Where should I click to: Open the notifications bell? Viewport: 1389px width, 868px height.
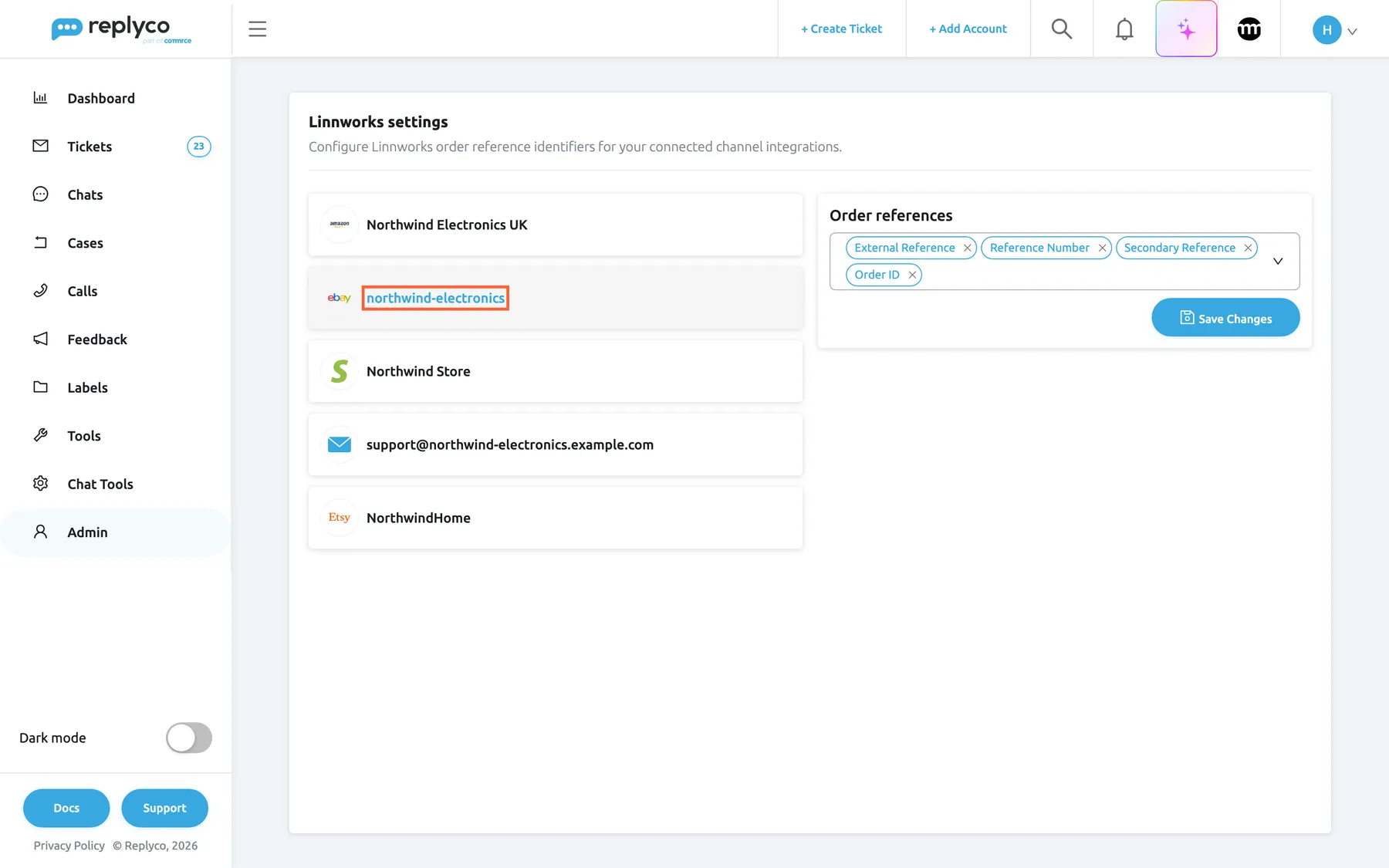tap(1124, 29)
